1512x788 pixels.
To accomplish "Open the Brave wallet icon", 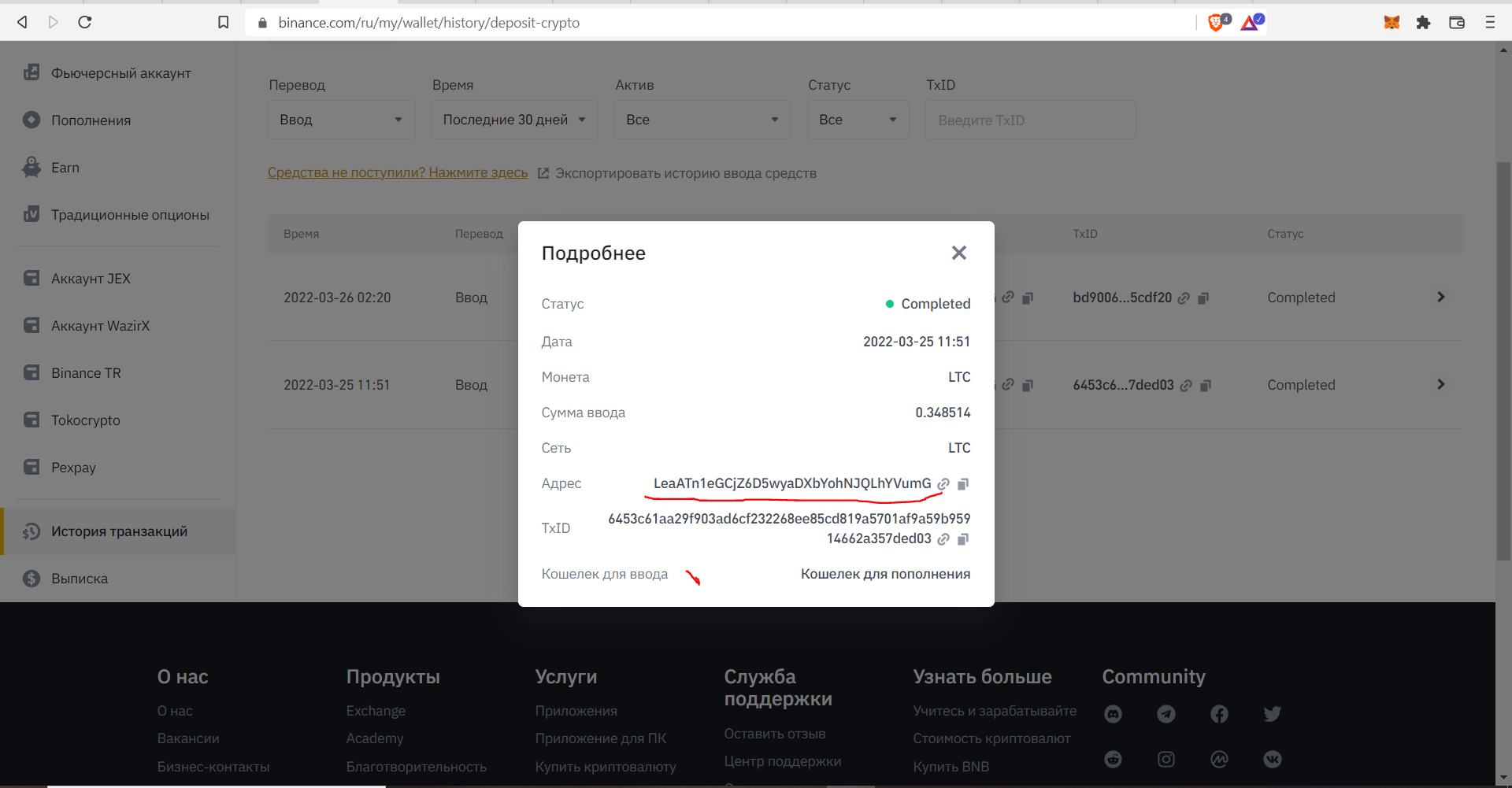I will click(x=1457, y=22).
